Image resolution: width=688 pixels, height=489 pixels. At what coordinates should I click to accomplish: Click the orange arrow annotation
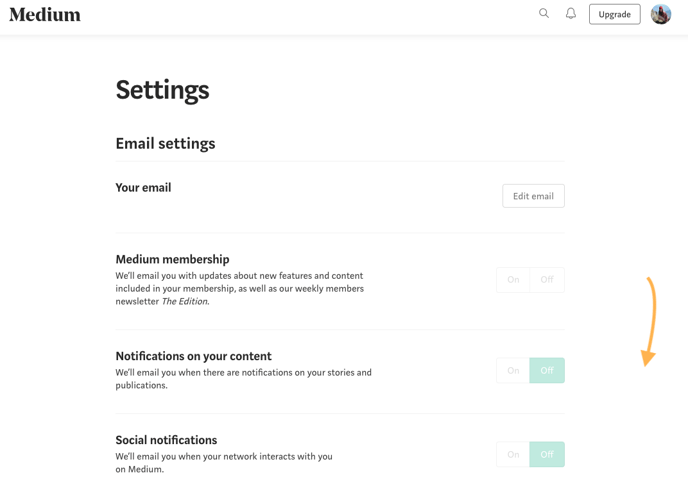point(649,321)
